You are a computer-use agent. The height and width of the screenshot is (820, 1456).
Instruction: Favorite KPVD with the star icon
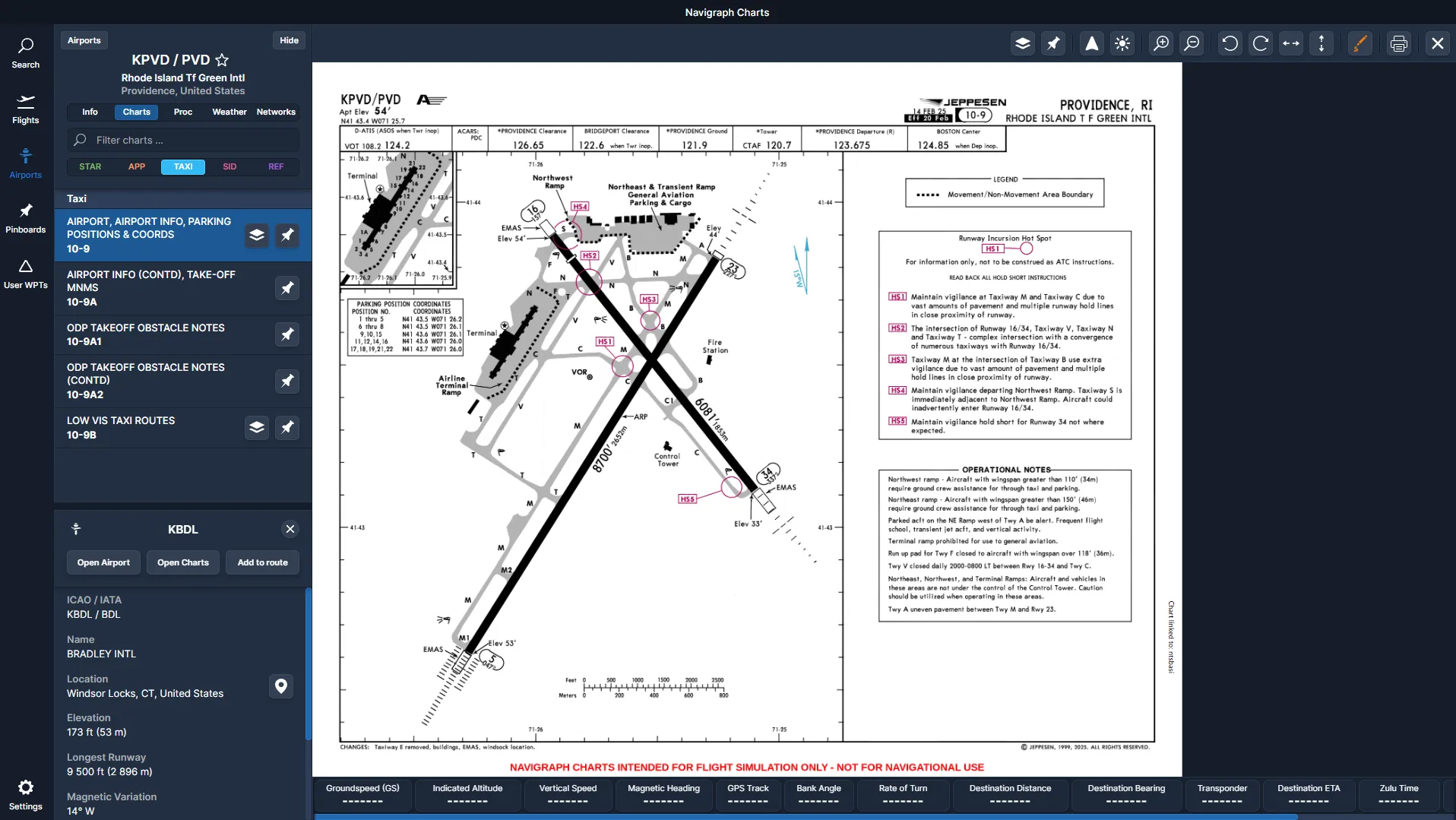[x=222, y=60]
